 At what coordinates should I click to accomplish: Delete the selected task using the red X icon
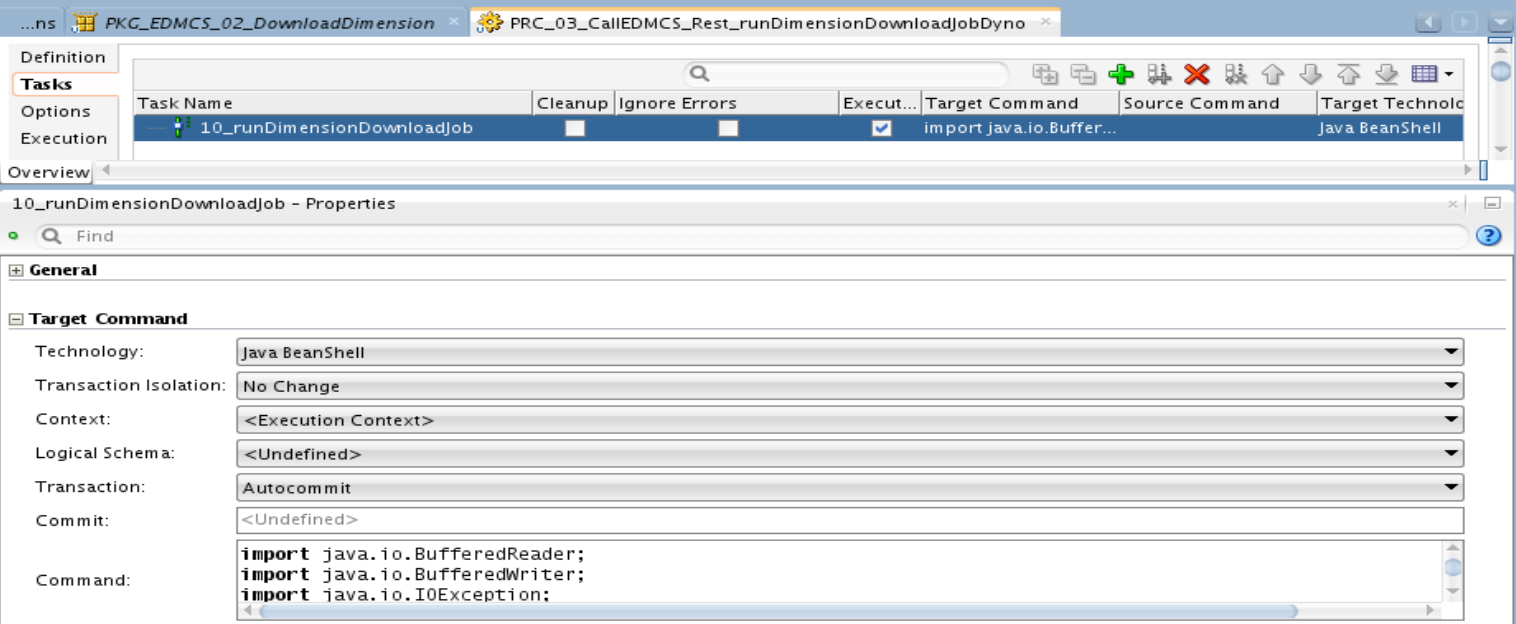click(1197, 74)
